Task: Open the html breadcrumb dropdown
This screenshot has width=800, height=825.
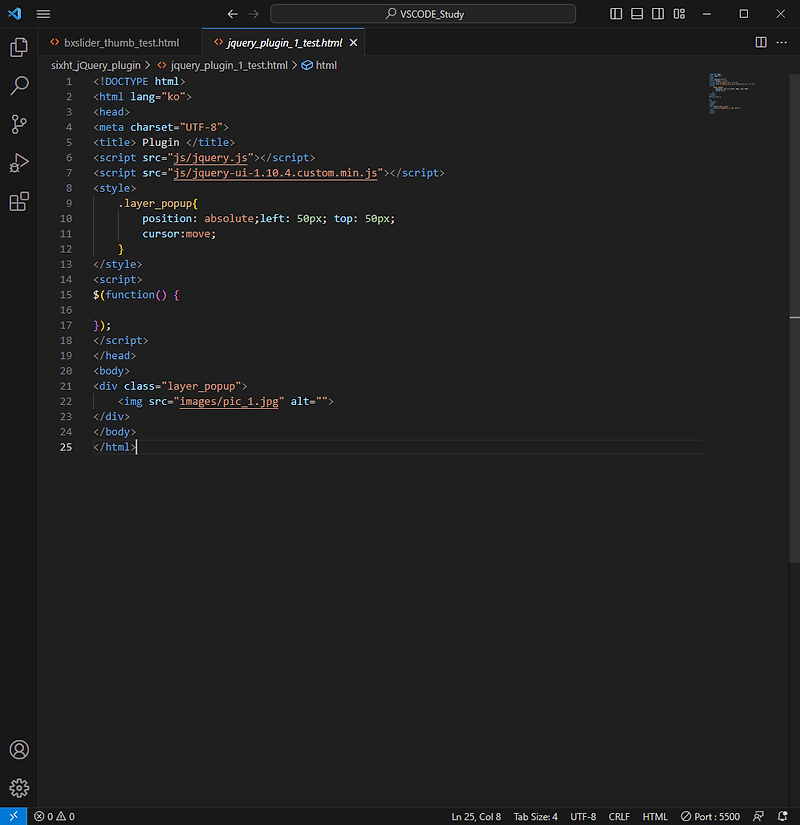Action: [x=322, y=64]
